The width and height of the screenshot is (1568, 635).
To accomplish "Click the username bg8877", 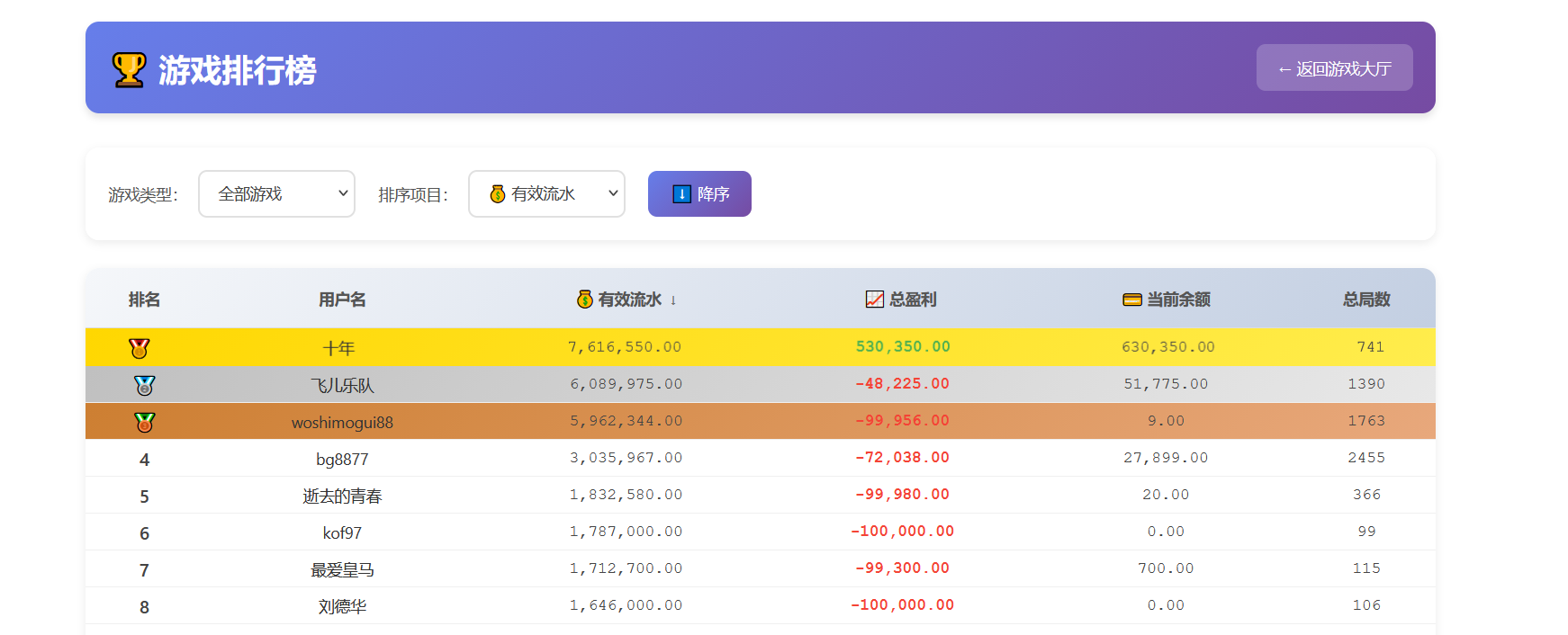I will click(x=342, y=460).
